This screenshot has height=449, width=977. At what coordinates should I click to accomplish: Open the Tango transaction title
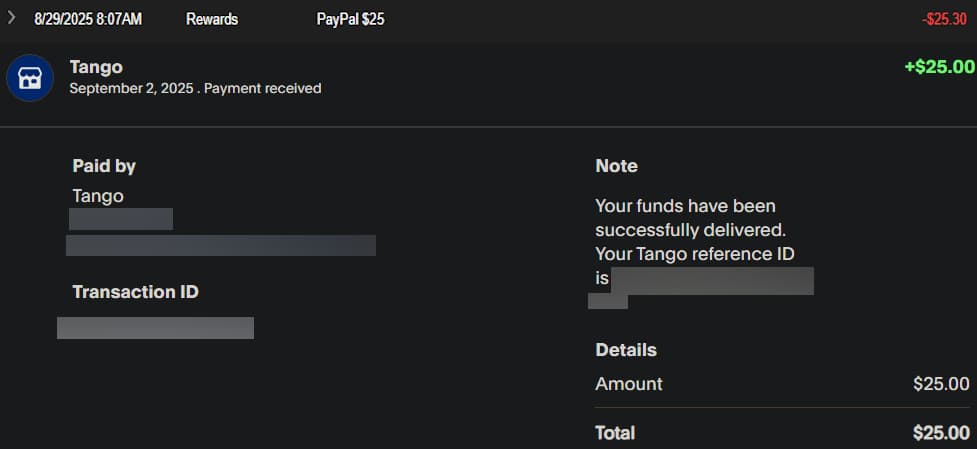pyautogui.click(x=96, y=67)
